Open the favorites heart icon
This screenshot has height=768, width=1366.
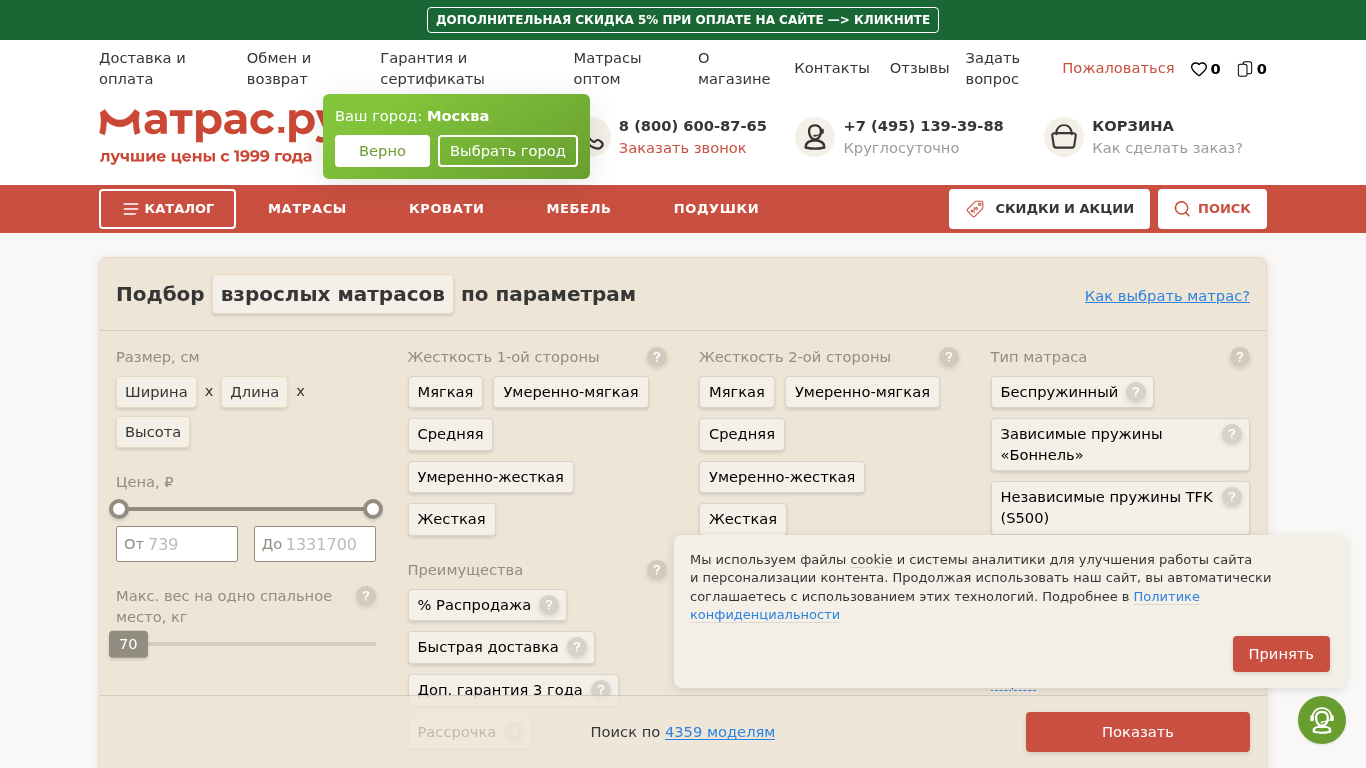click(1198, 69)
